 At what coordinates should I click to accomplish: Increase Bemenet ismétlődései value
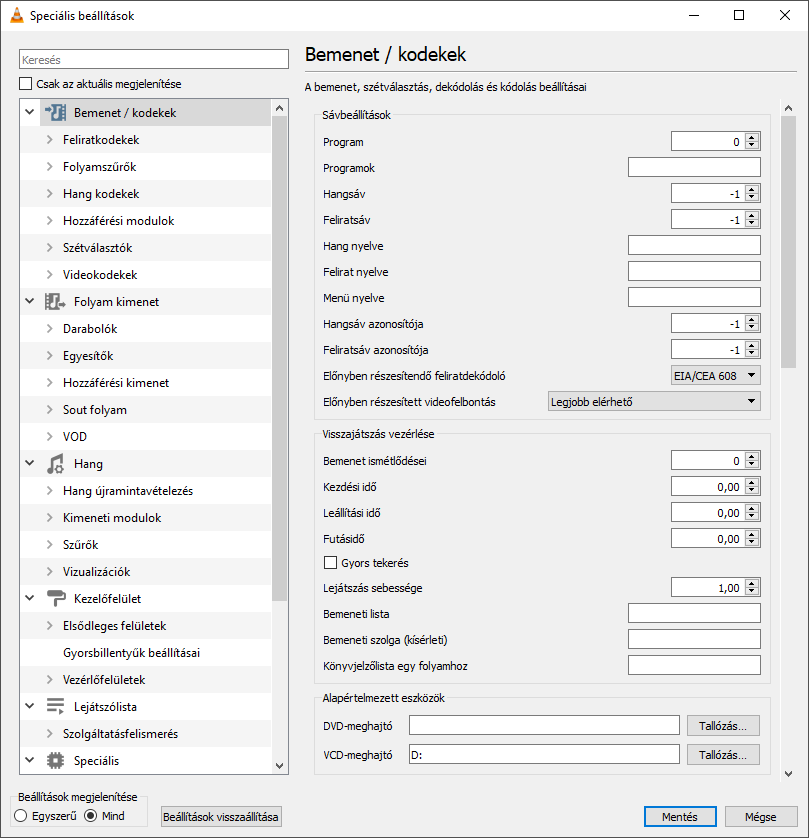(752, 456)
